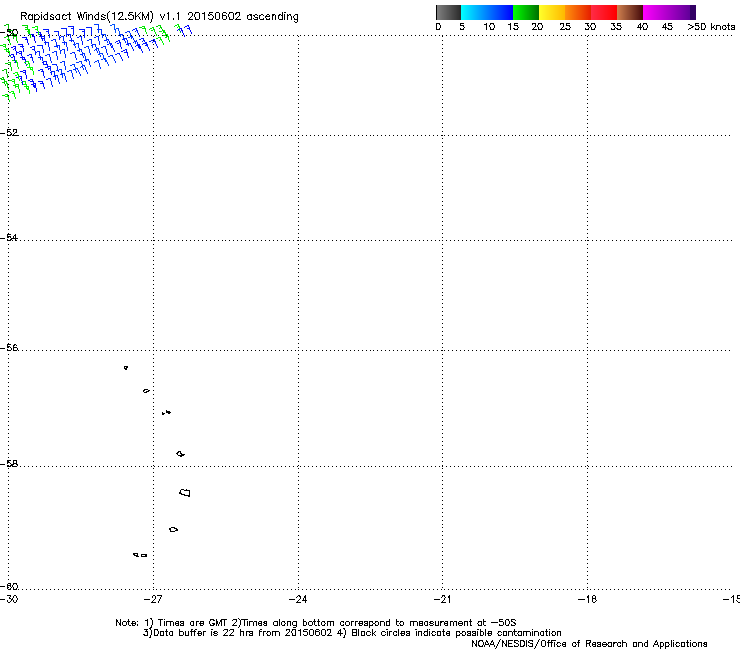Select the '-56' latitude axis label
The height and width of the screenshot is (650, 740).
click(x=9, y=348)
